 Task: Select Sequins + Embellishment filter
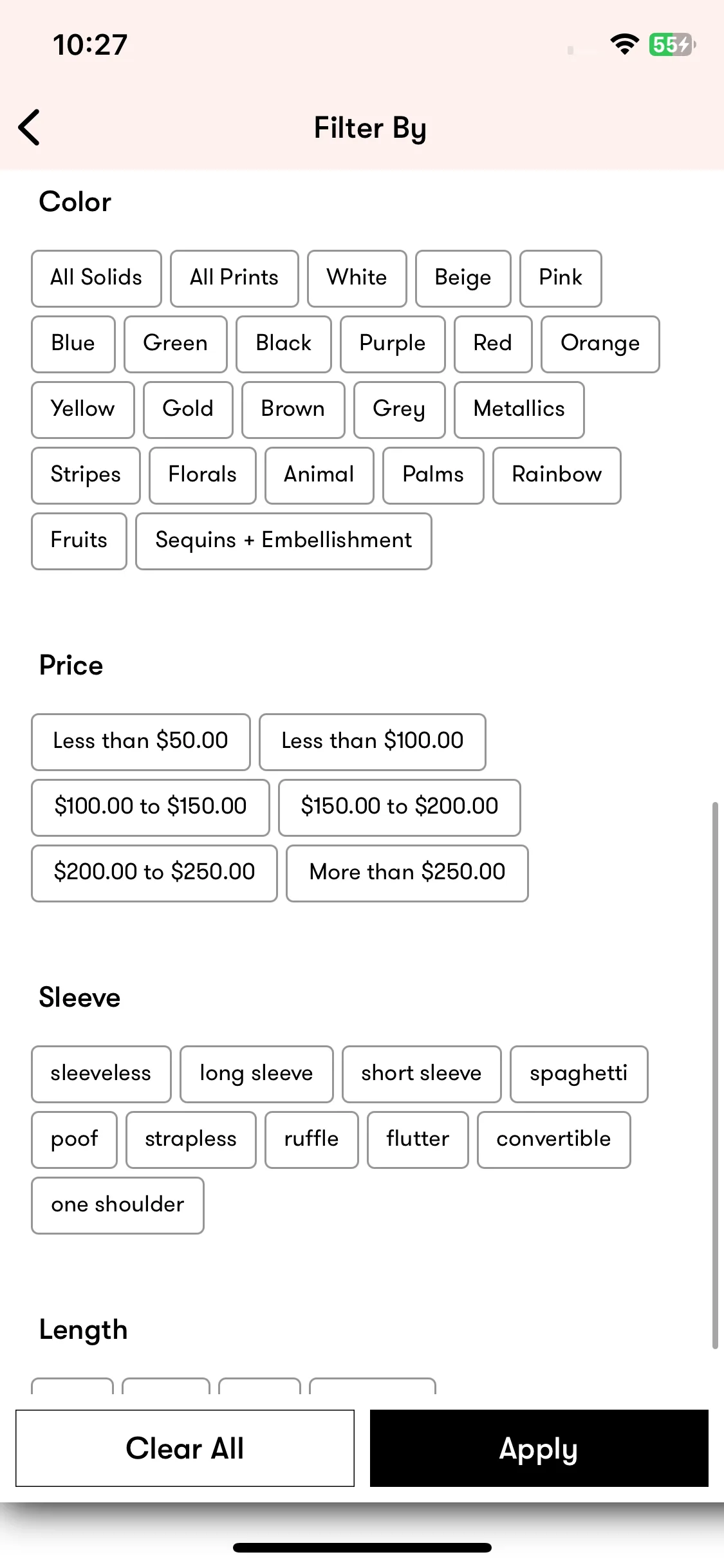[284, 541]
